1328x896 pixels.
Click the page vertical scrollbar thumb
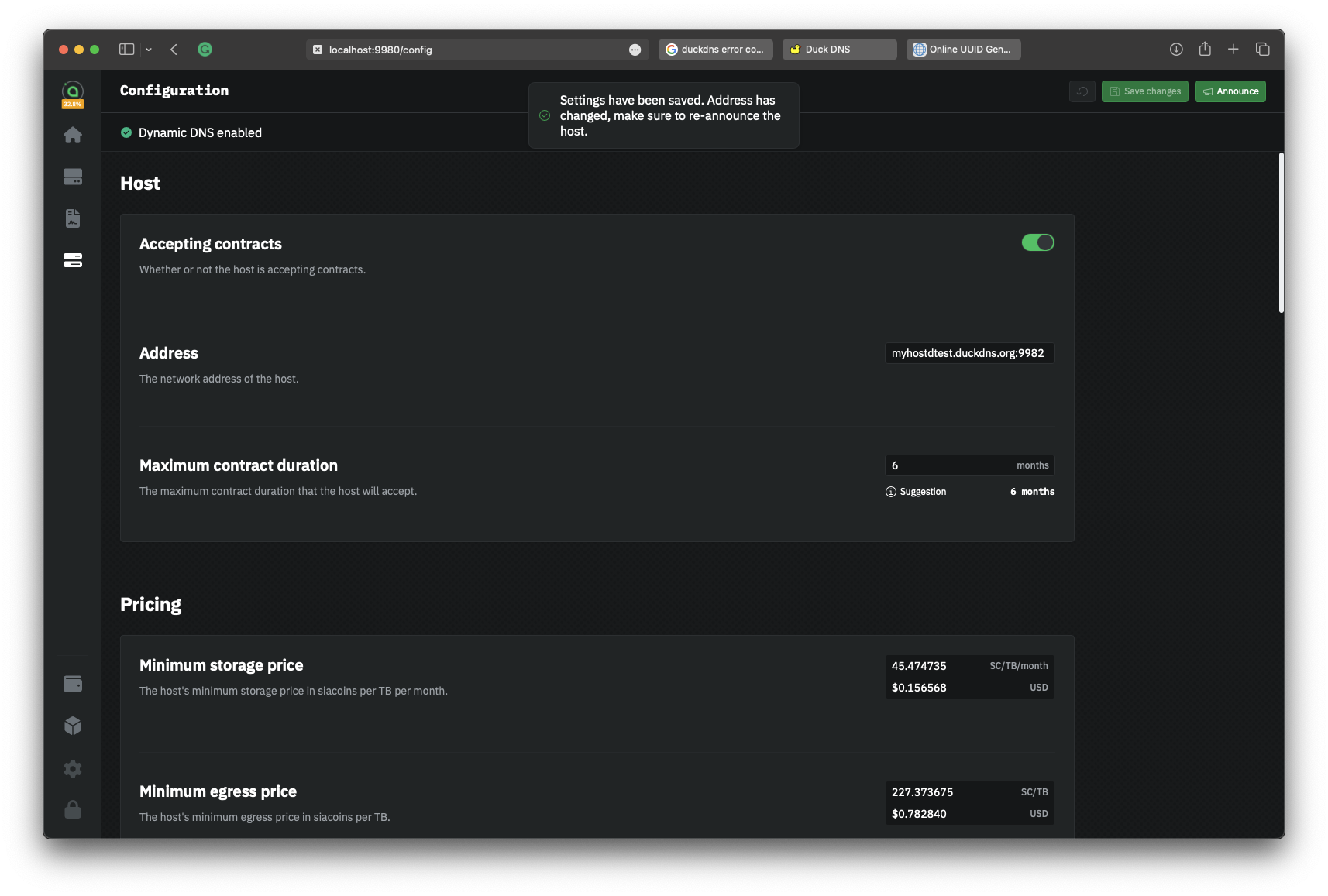coord(1281,232)
